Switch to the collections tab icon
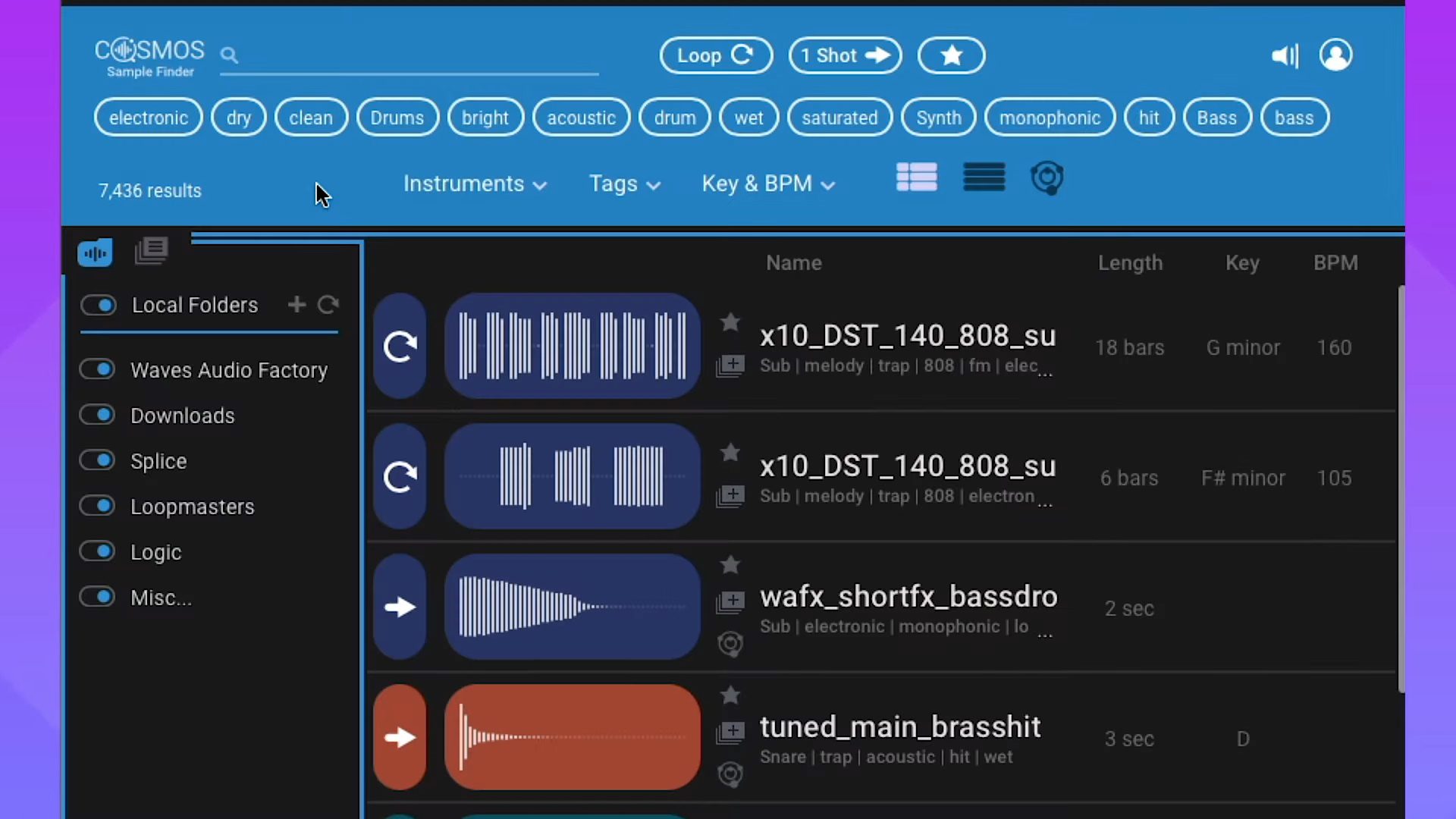The width and height of the screenshot is (1456, 819). (x=151, y=251)
